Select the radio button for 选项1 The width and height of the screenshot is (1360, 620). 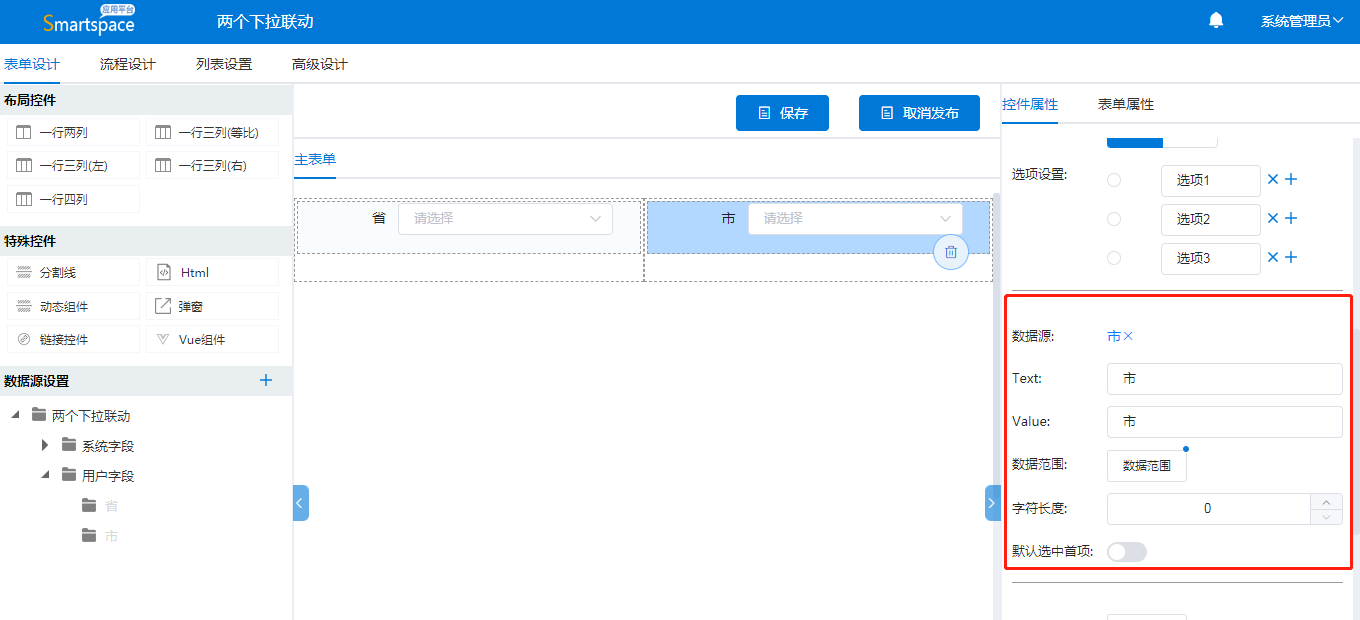[1114, 180]
